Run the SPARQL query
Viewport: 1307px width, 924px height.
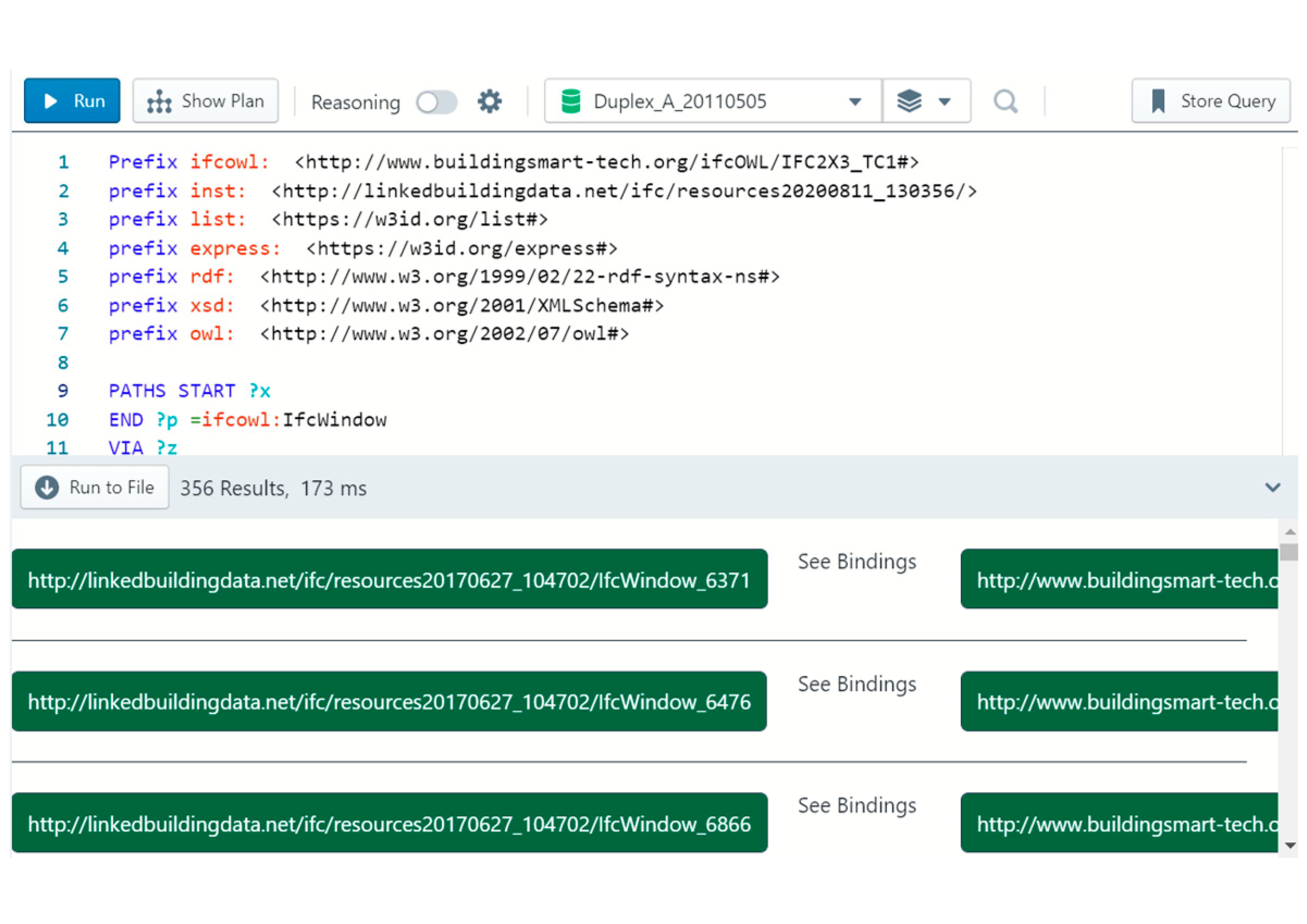(x=72, y=101)
